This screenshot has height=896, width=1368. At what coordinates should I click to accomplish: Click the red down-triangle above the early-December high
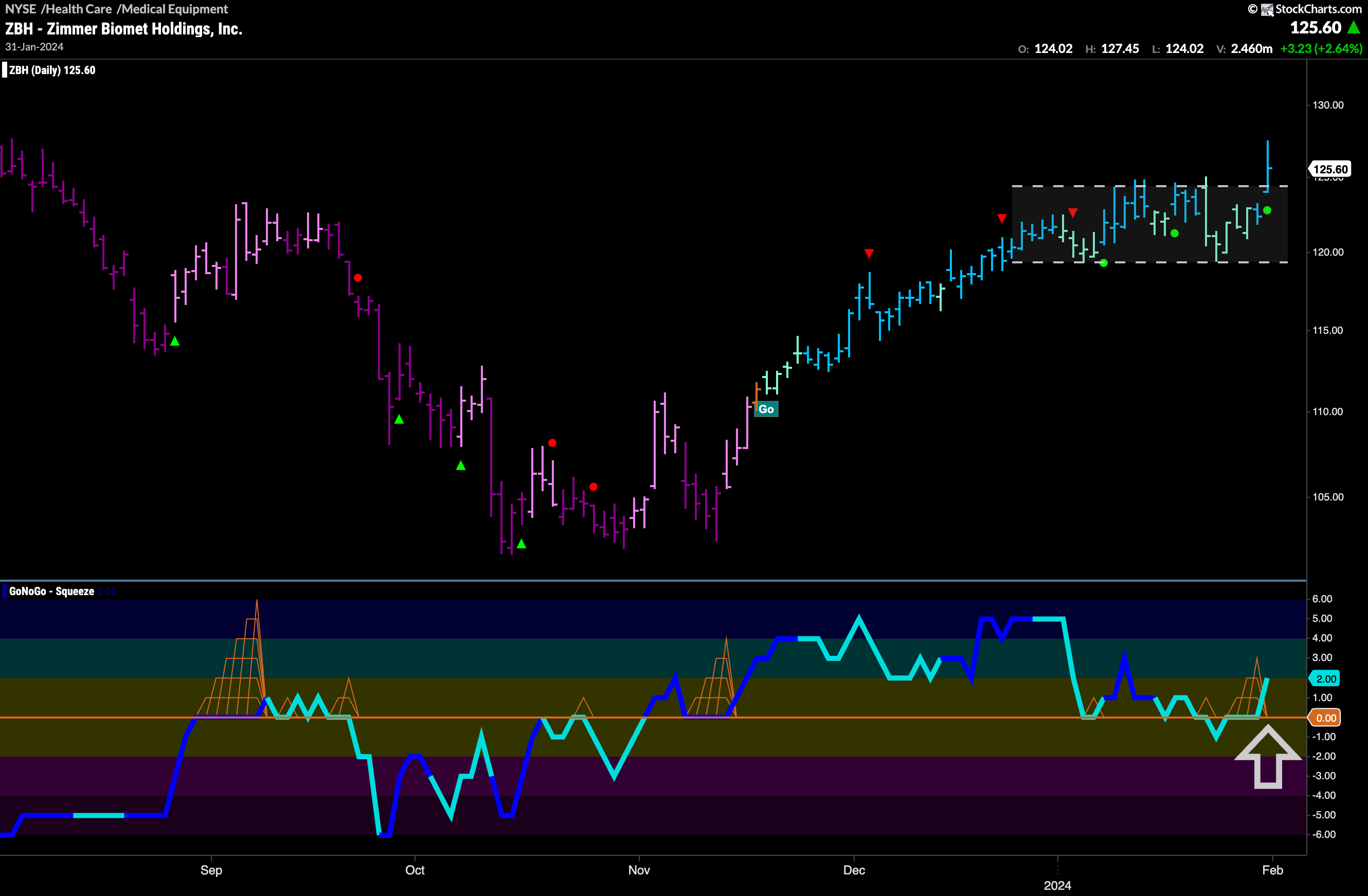pyautogui.click(x=869, y=254)
